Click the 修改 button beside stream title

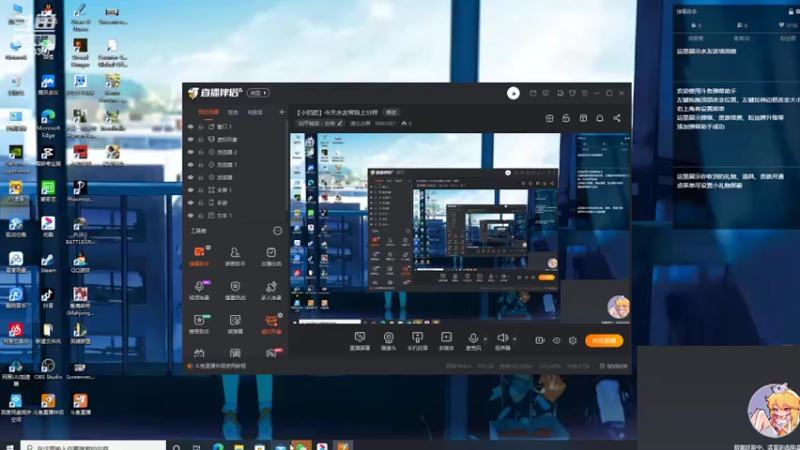click(x=391, y=112)
